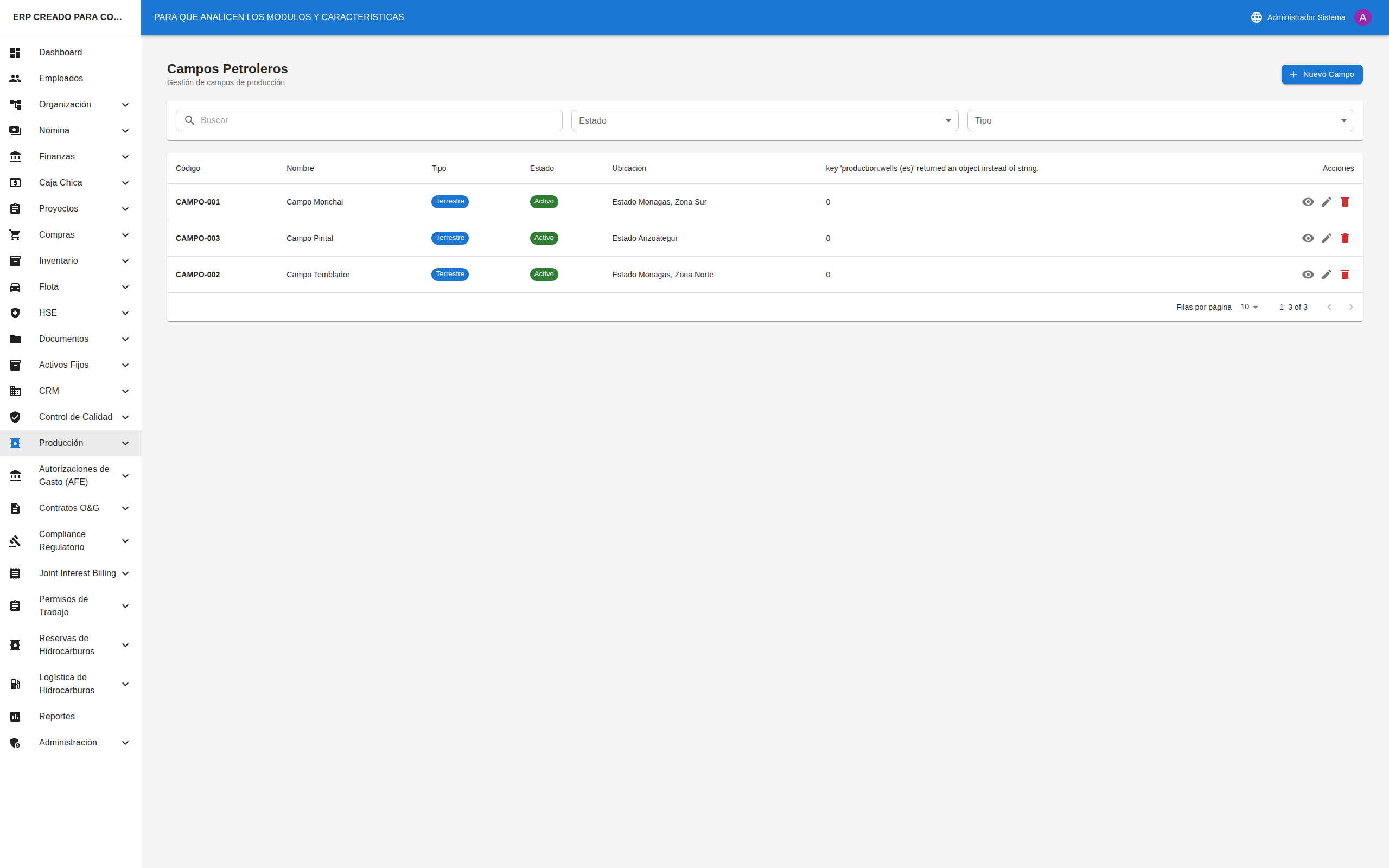Edit the Campo Temblador entry

tap(1326, 275)
